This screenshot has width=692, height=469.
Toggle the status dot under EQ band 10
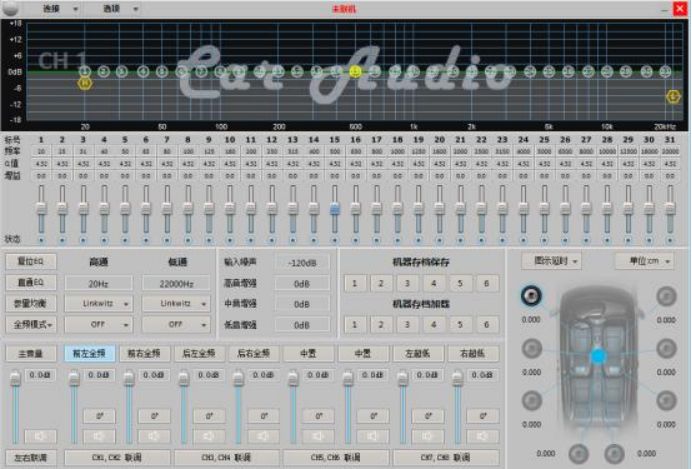click(x=229, y=240)
